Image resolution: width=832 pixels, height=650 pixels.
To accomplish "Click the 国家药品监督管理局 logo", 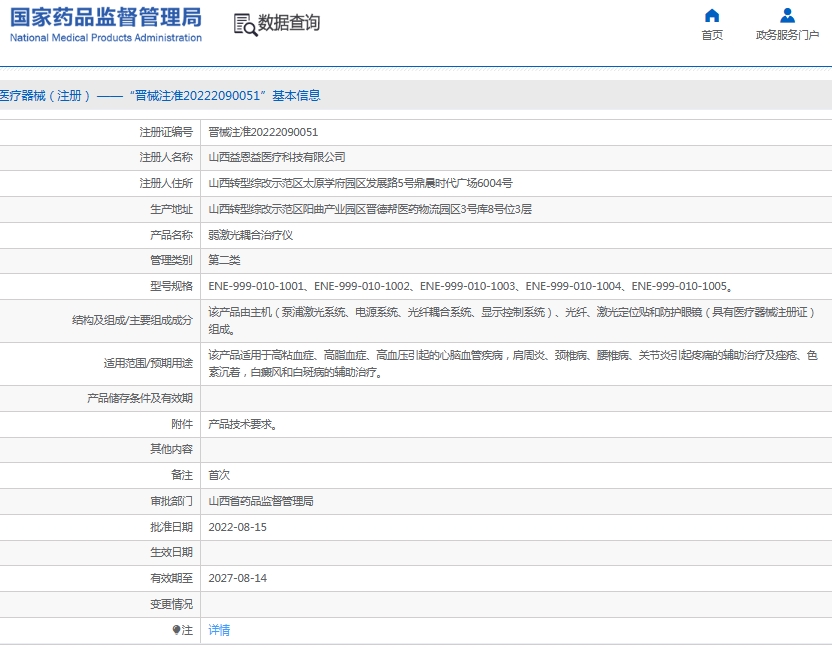I will [106, 18].
